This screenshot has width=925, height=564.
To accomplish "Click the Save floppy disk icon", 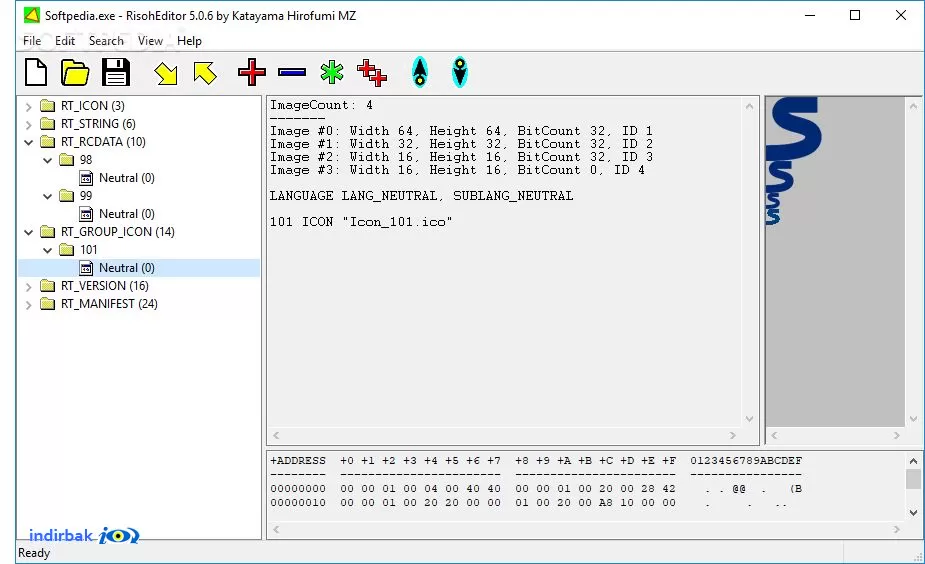I will tap(116, 73).
